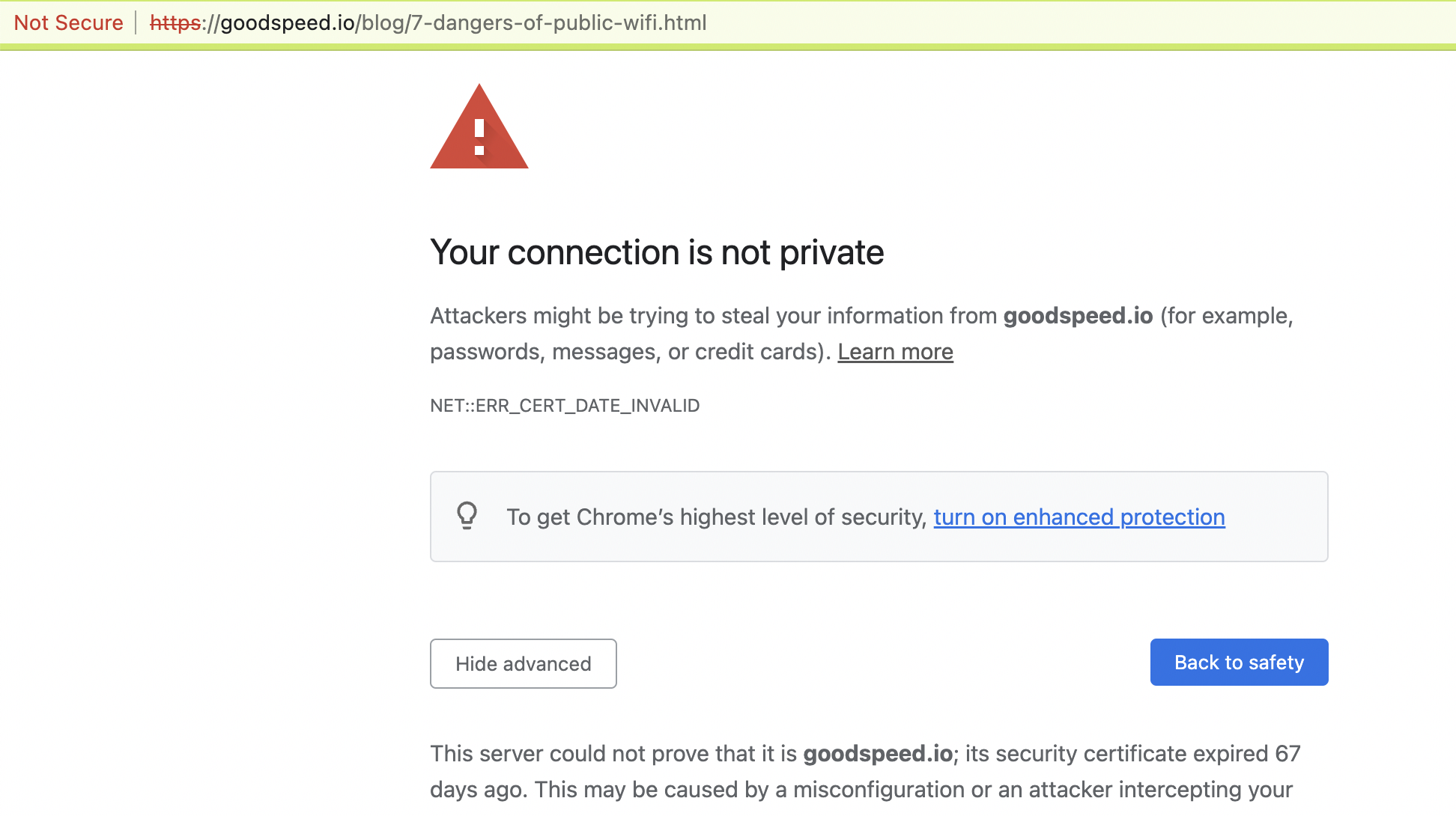1456x816 pixels.
Task: Expand certificate details from the error code area
Action: pyautogui.click(x=565, y=405)
